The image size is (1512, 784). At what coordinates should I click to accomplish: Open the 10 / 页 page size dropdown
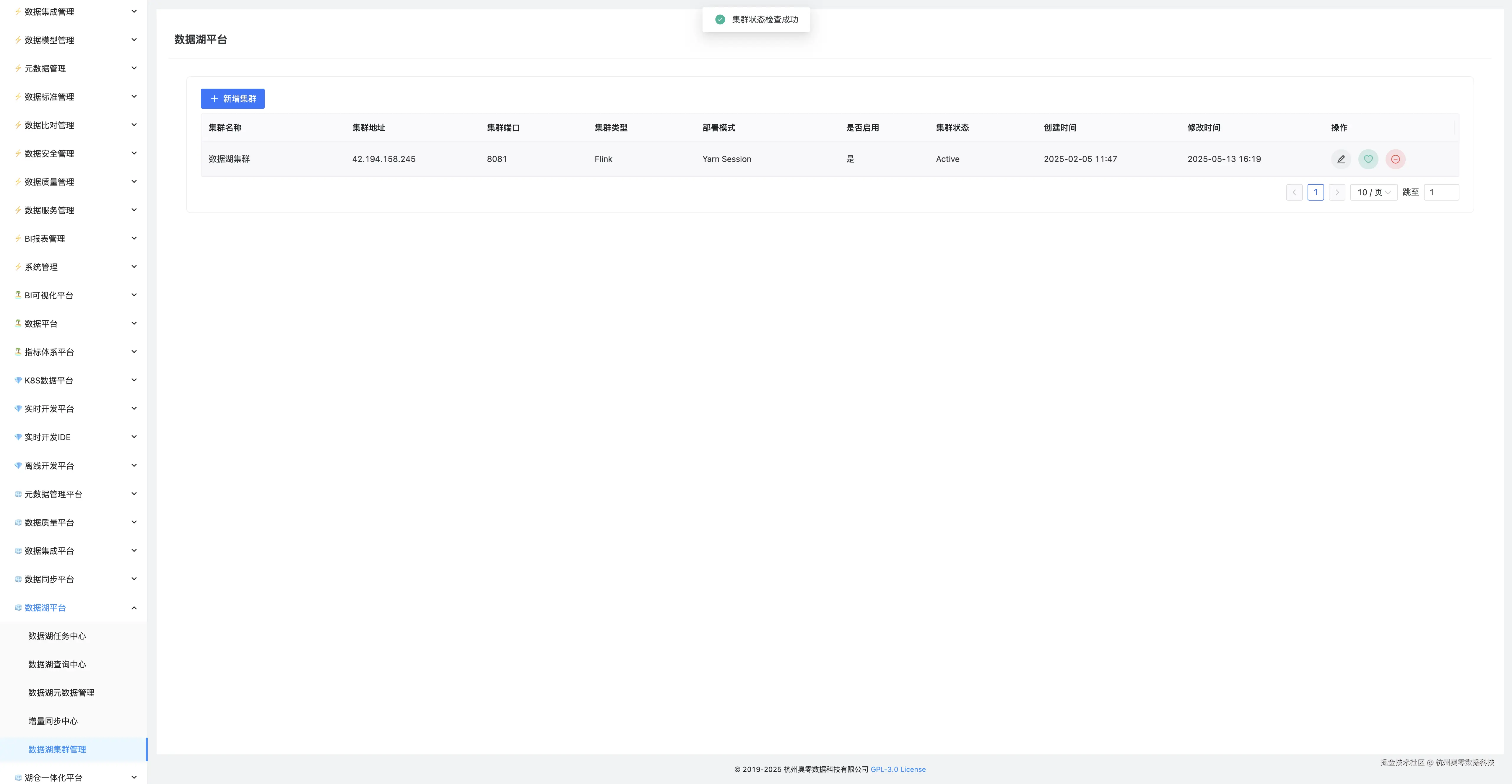1373,193
